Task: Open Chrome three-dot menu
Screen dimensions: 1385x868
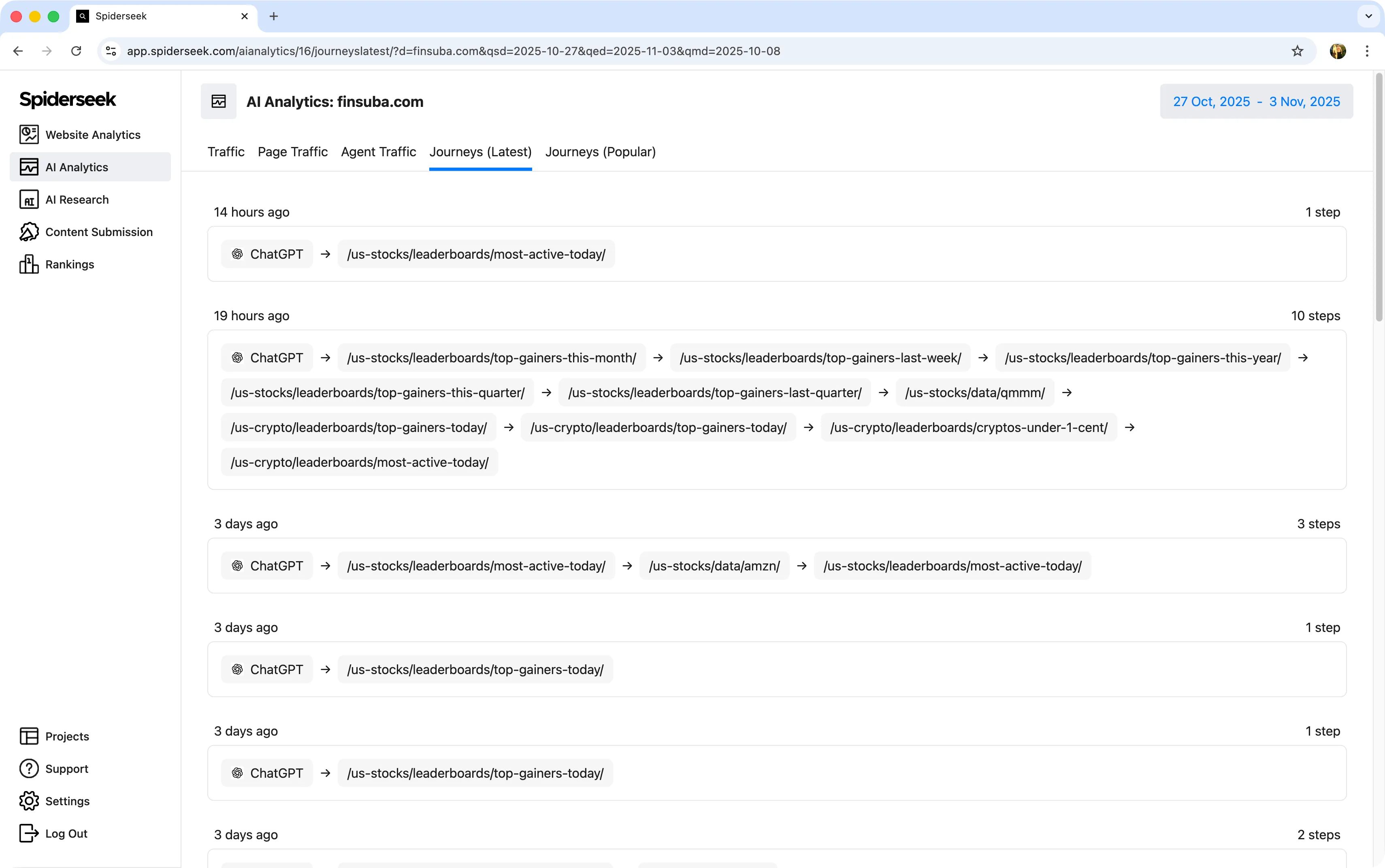Action: tap(1367, 51)
